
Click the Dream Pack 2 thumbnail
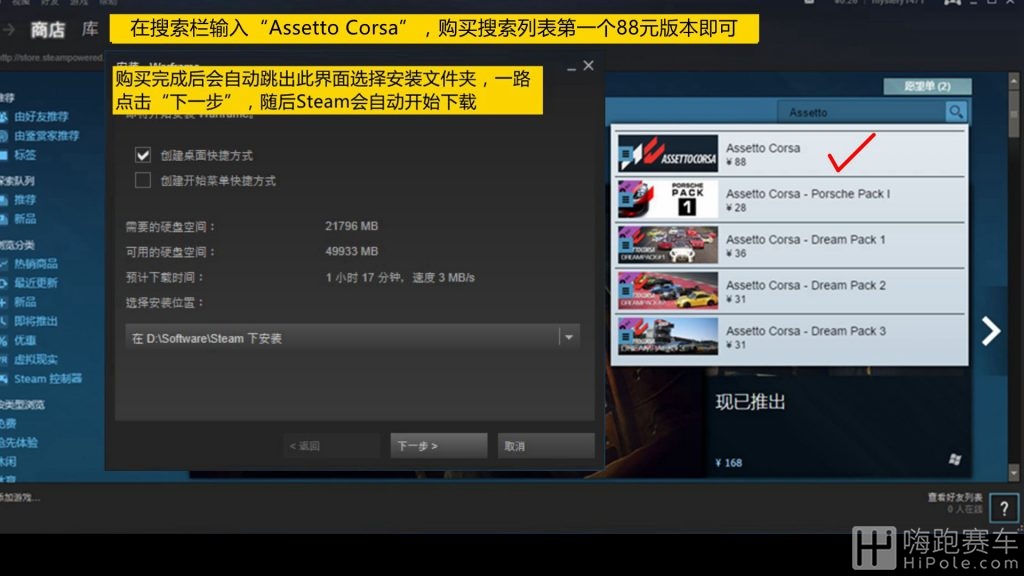(x=667, y=291)
